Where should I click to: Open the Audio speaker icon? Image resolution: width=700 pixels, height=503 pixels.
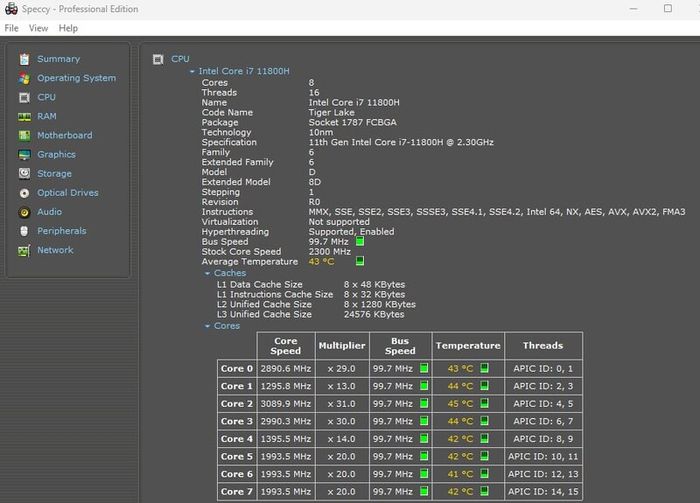[x=24, y=212]
